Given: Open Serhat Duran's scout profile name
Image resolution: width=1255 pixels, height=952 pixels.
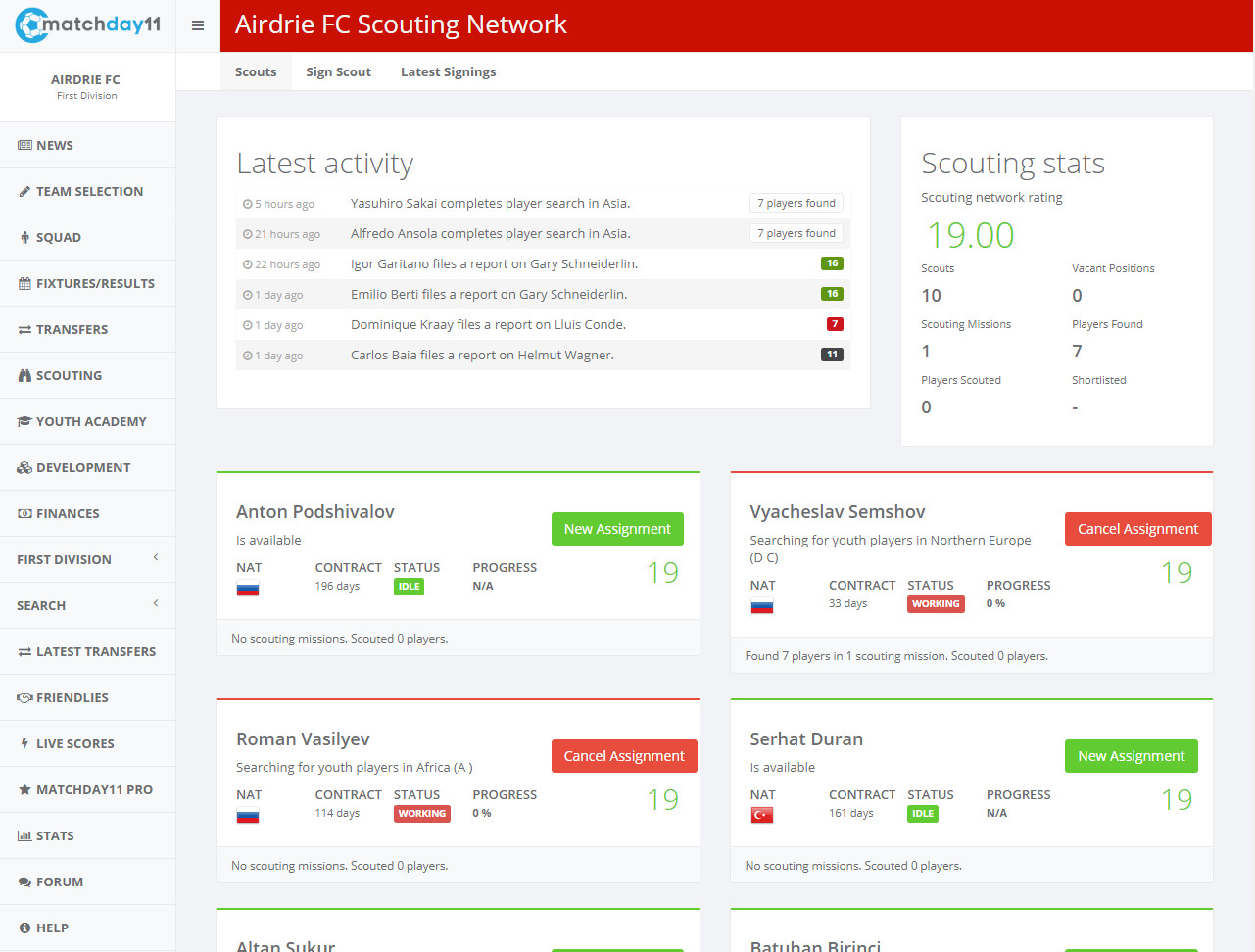Looking at the screenshot, I should [x=806, y=738].
